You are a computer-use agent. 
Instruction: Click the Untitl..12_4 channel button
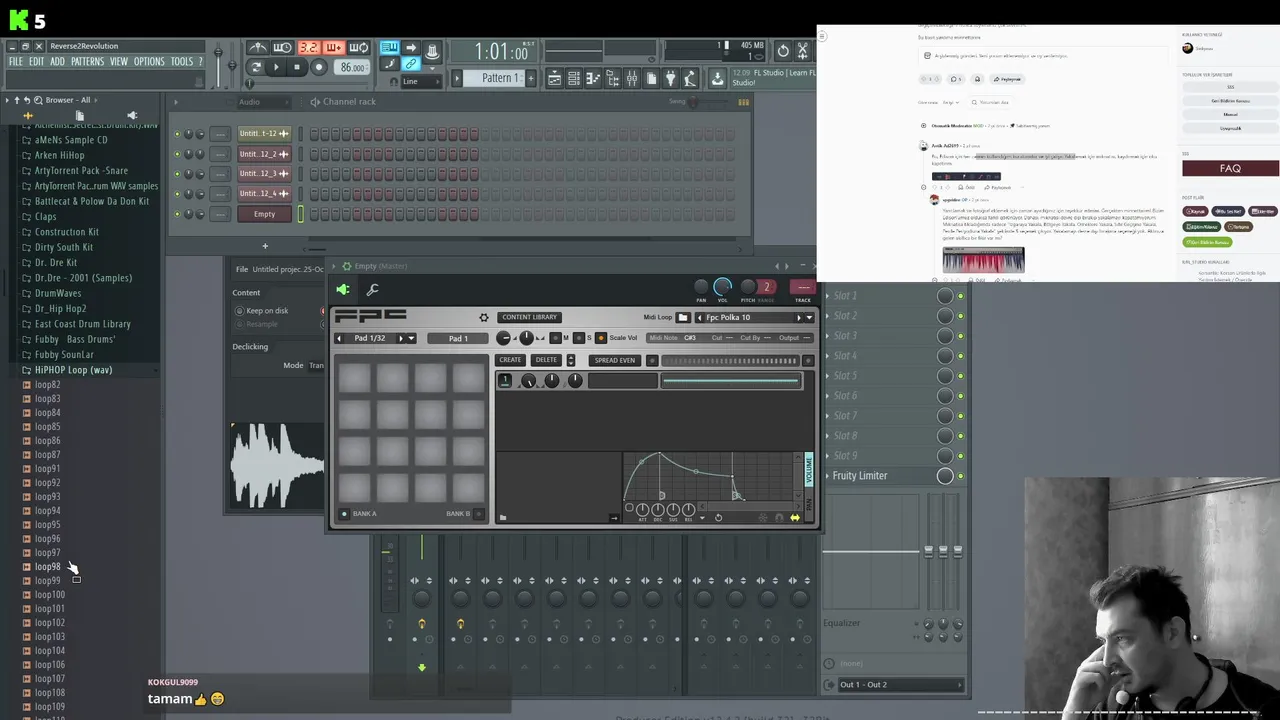pyautogui.click(x=264, y=194)
